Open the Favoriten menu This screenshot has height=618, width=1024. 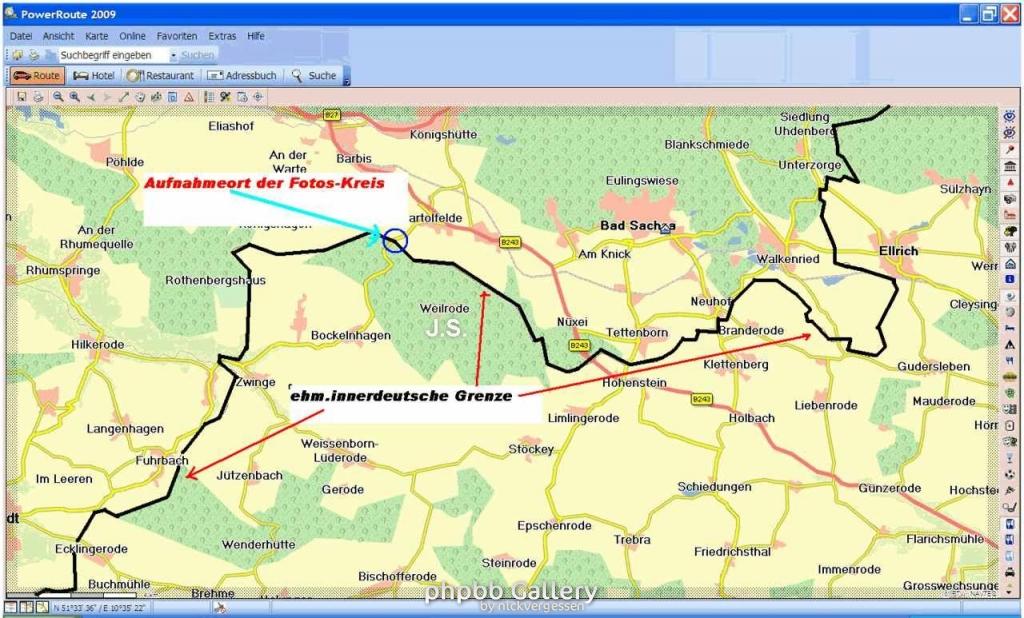point(176,36)
